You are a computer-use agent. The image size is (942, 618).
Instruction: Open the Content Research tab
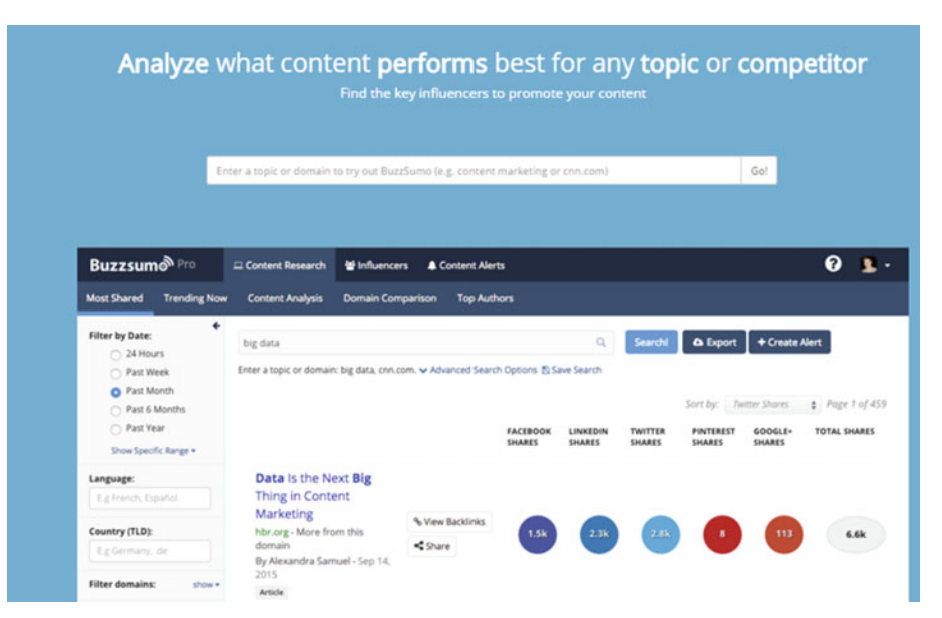pyautogui.click(x=280, y=265)
